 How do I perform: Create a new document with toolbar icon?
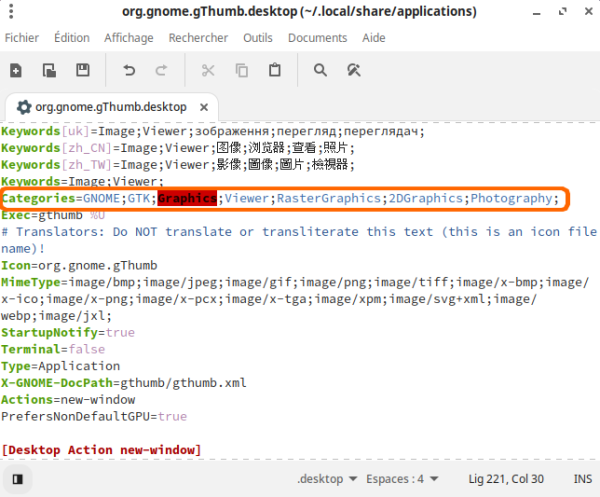pyautogui.click(x=17, y=70)
